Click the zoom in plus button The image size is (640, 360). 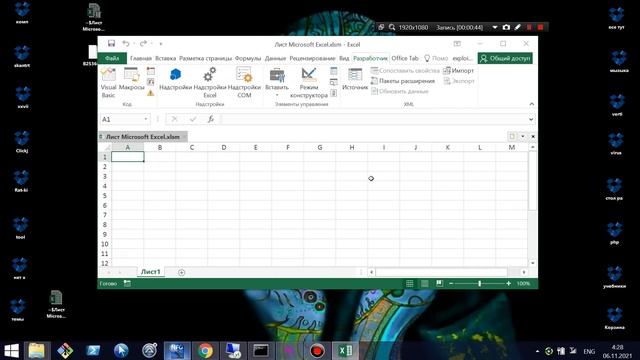pos(509,283)
